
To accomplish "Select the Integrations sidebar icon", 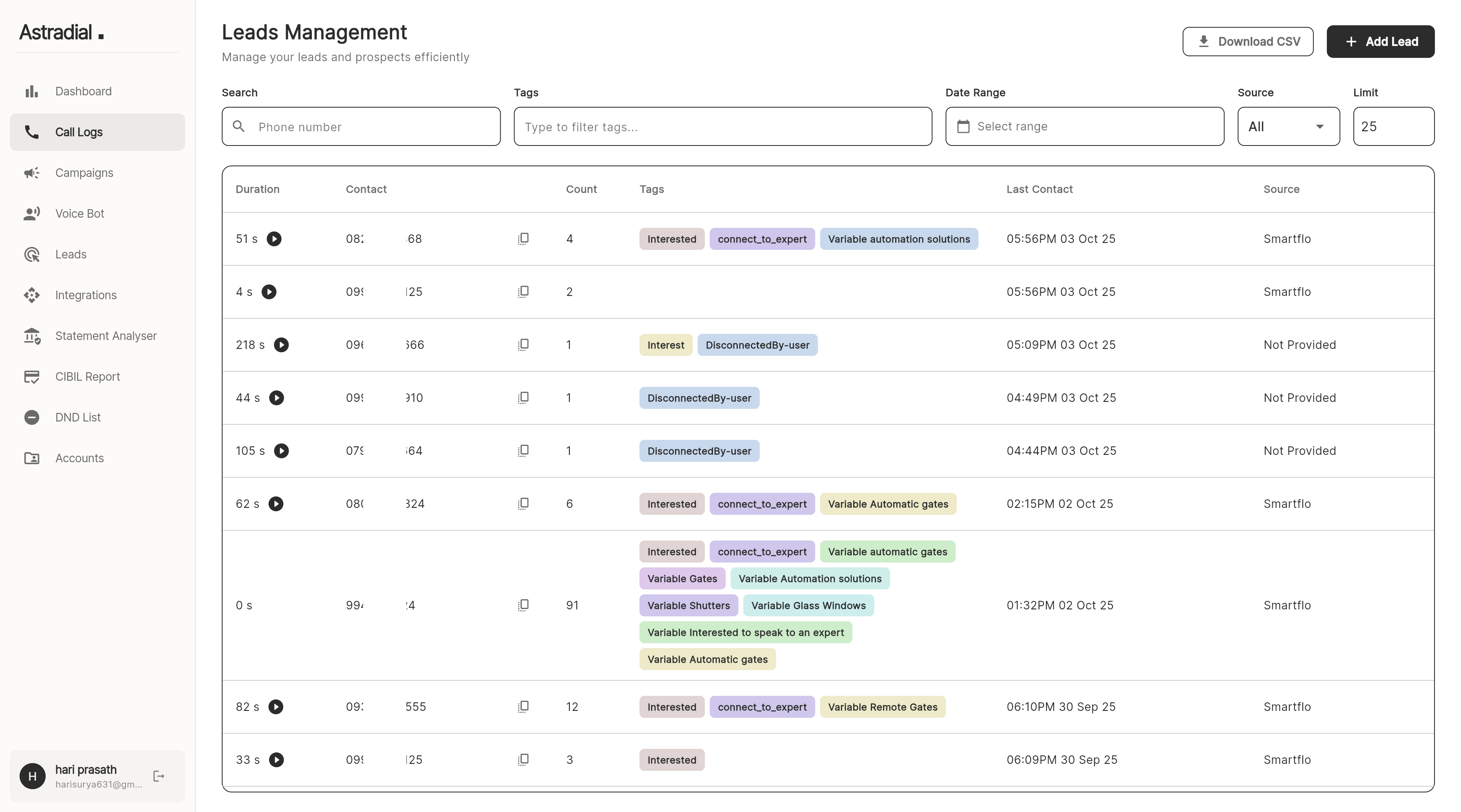I will (32, 295).
